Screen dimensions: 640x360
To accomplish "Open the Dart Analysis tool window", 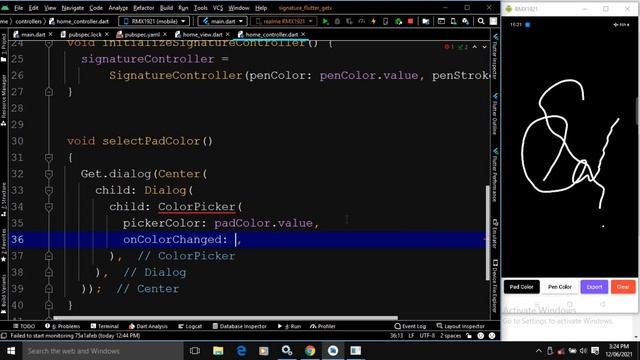I will (148, 326).
